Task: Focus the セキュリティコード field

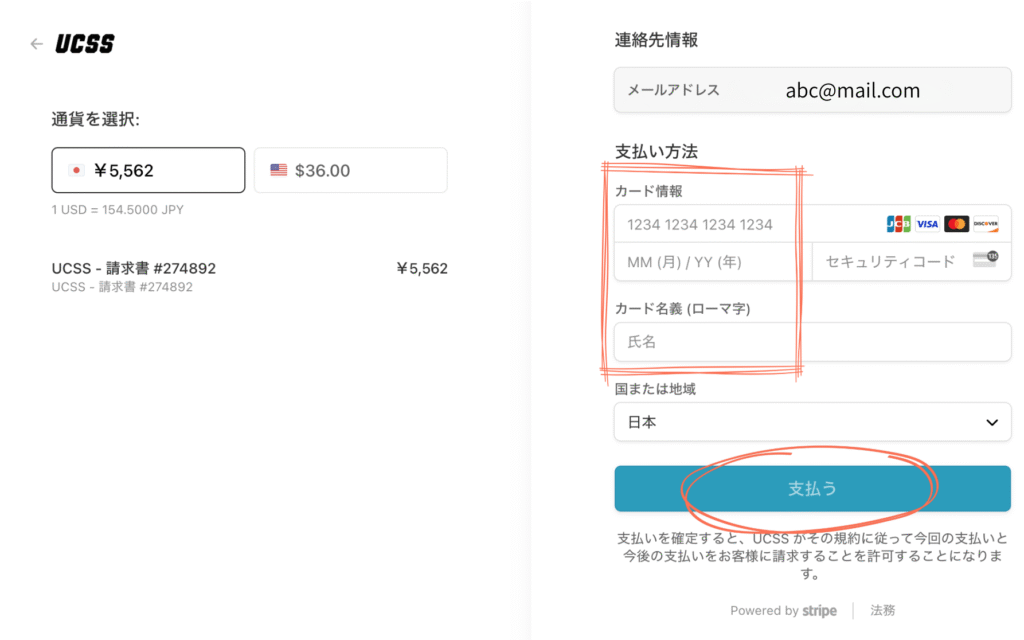Action: click(912, 262)
